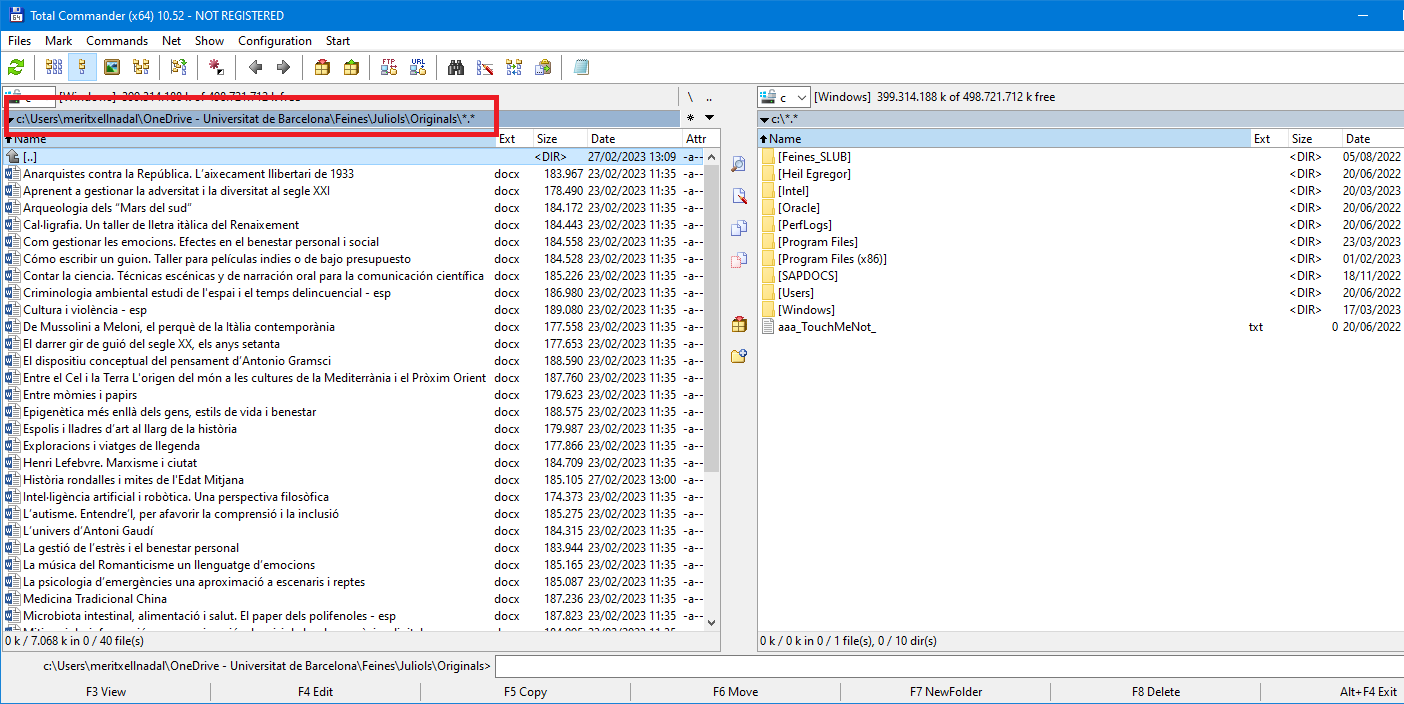Viewport: 1404px width, 704px height.
Task: Expand the right panel c:\*.* path arrow
Action: [765, 119]
